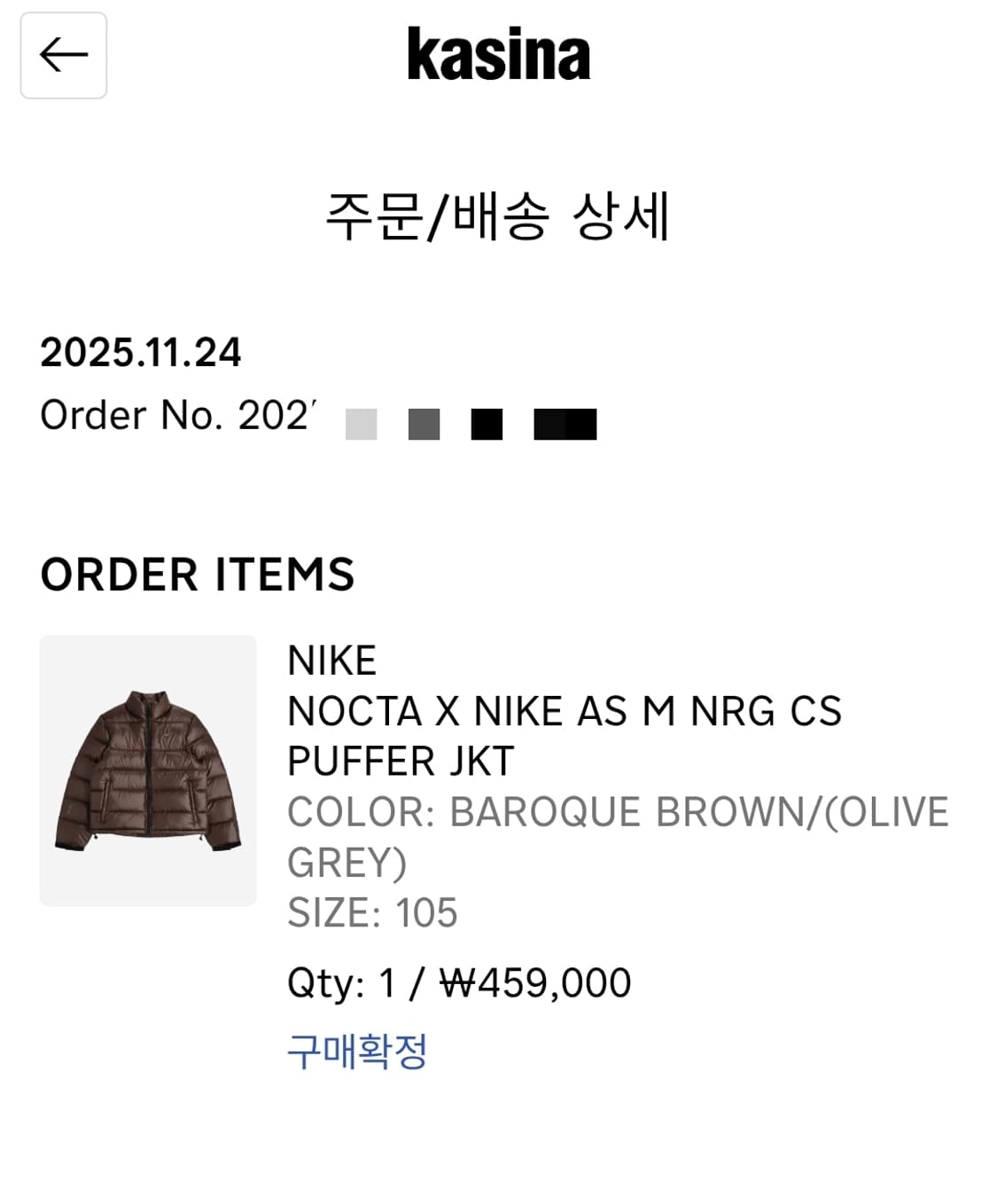Select the ORDER ITEMS section header
This screenshot has width=997, height=1204.
pos(198,574)
